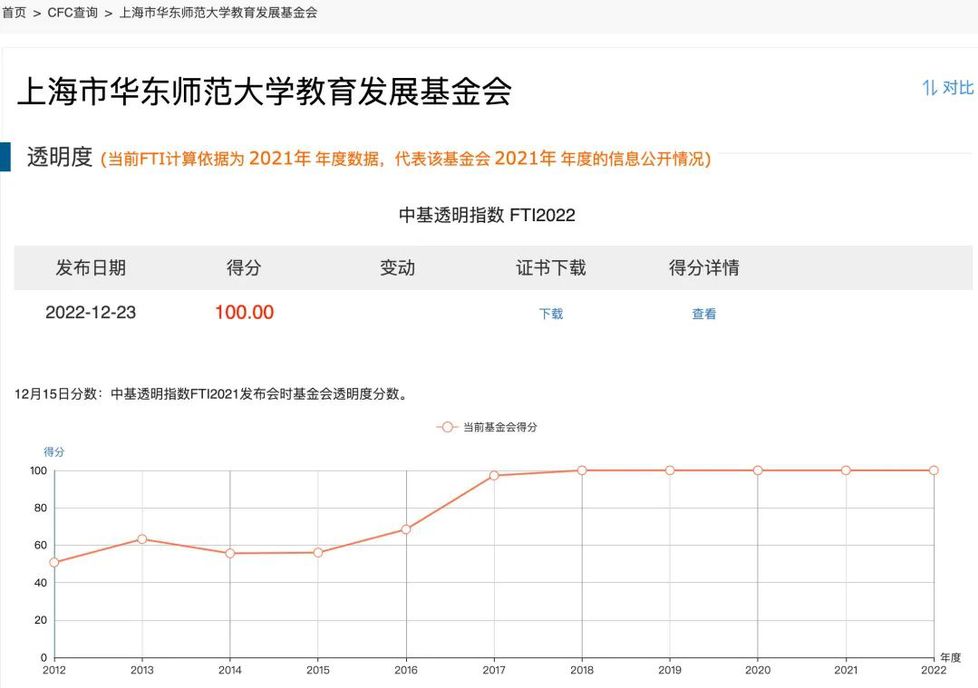Go to 首页 breadcrumb link
Viewport: 978px width, 688px height.
click(x=14, y=12)
